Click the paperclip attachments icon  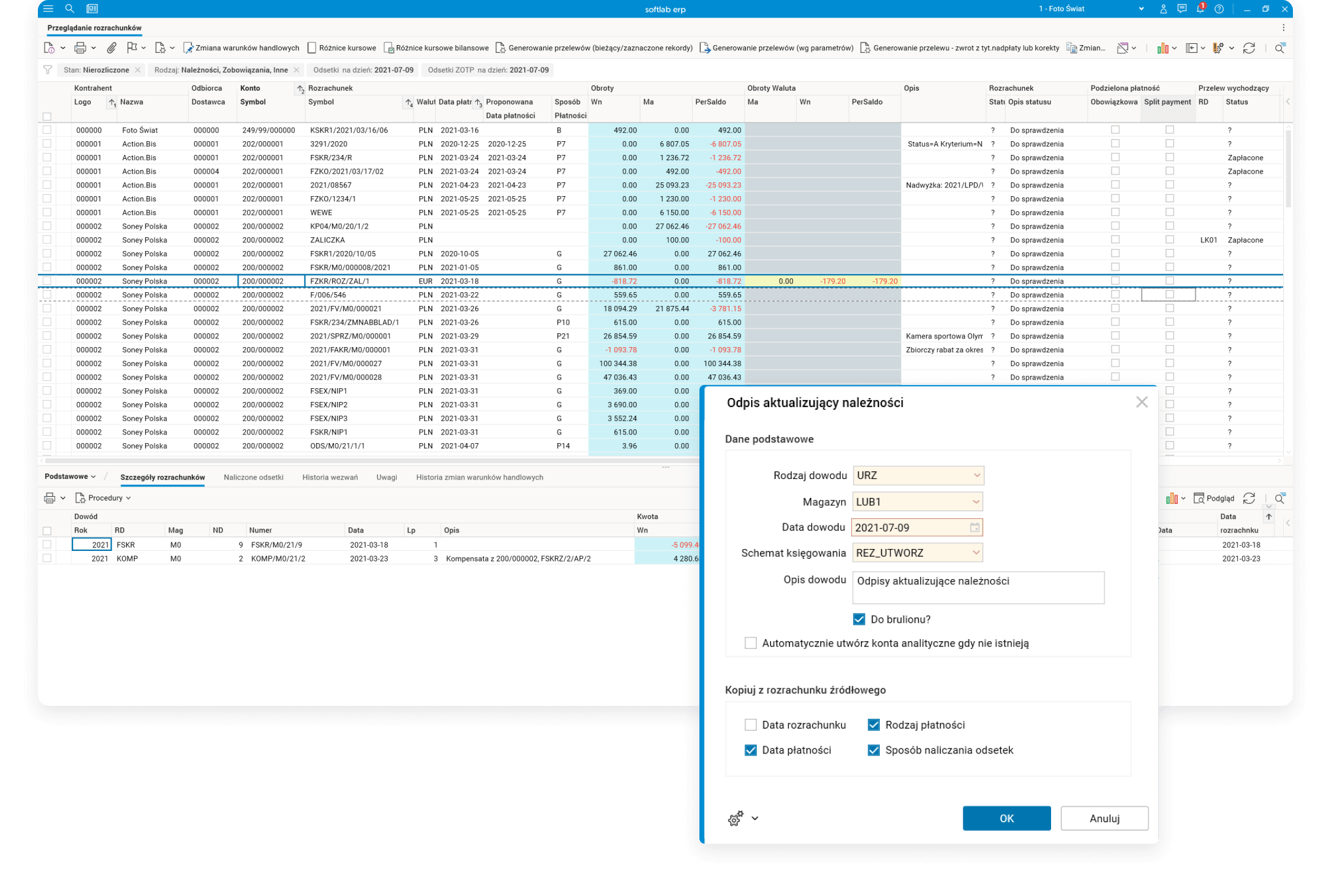pyautogui.click(x=112, y=48)
